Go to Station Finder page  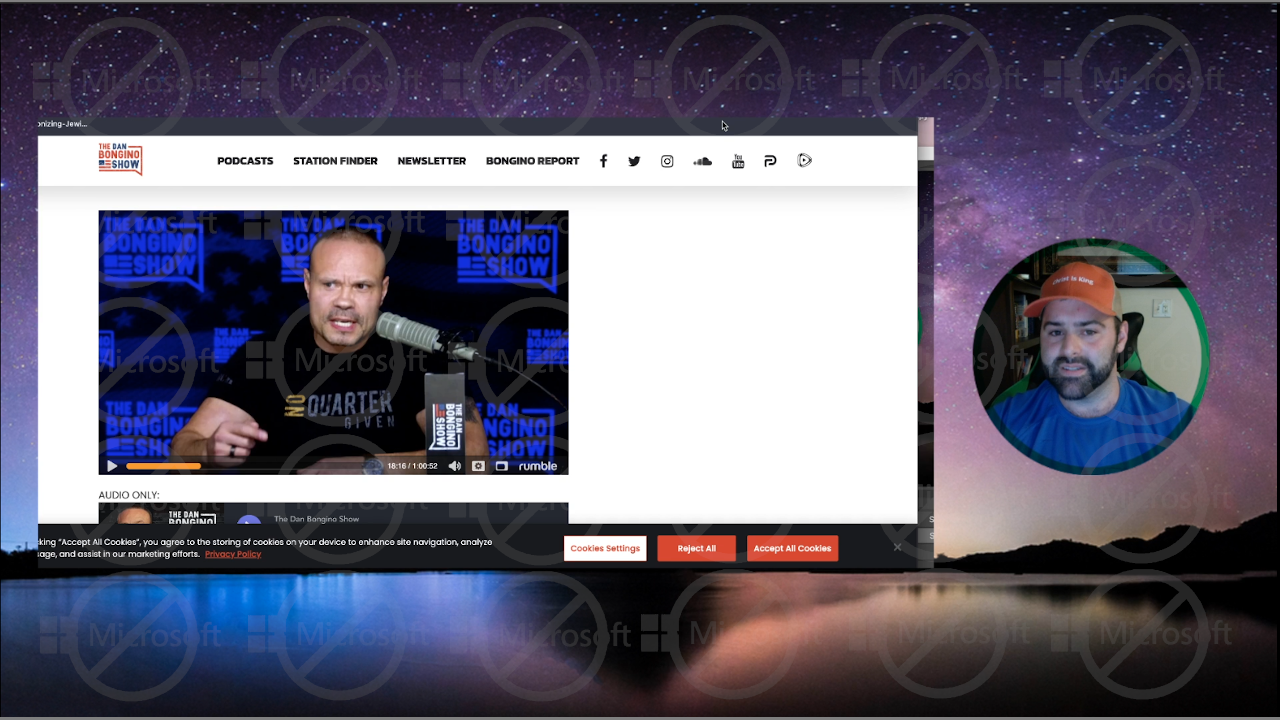(x=335, y=161)
